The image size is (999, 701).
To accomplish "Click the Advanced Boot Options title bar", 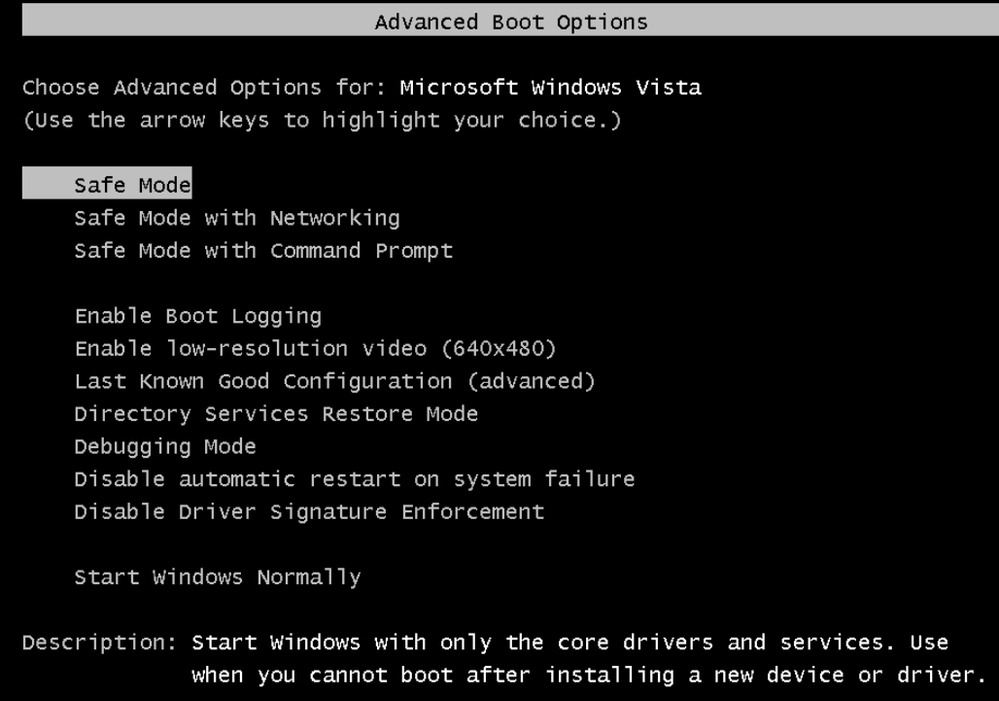I will tap(510, 22).
